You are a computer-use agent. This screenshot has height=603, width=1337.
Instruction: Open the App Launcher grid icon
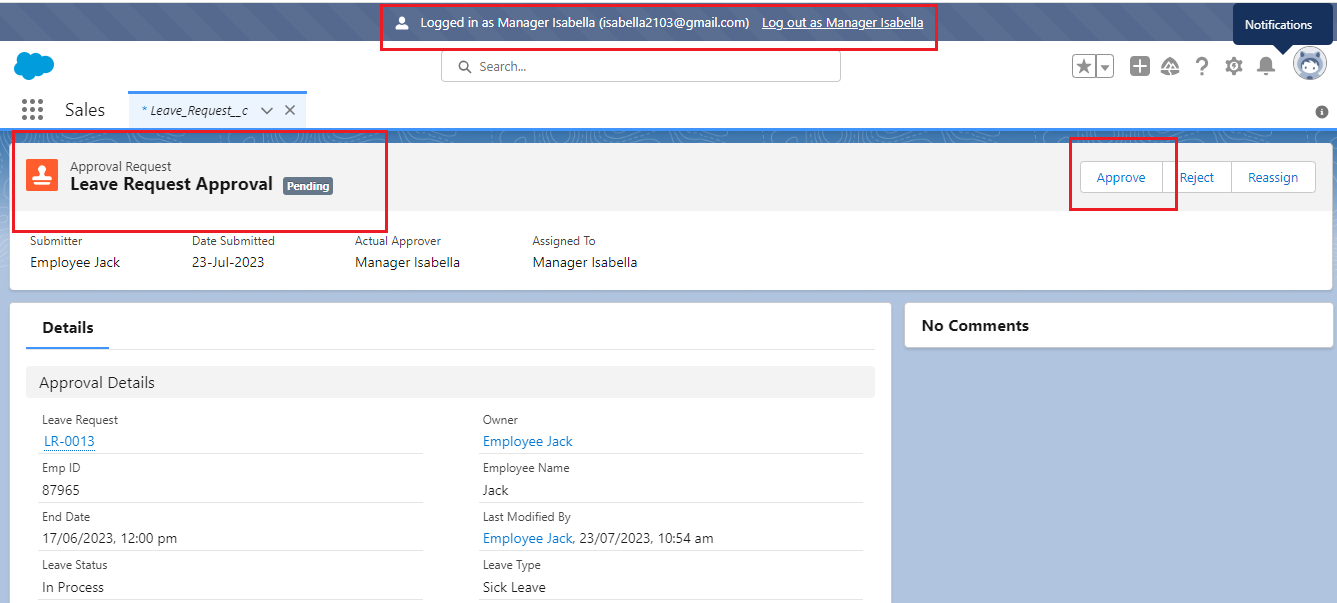[x=32, y=110]
